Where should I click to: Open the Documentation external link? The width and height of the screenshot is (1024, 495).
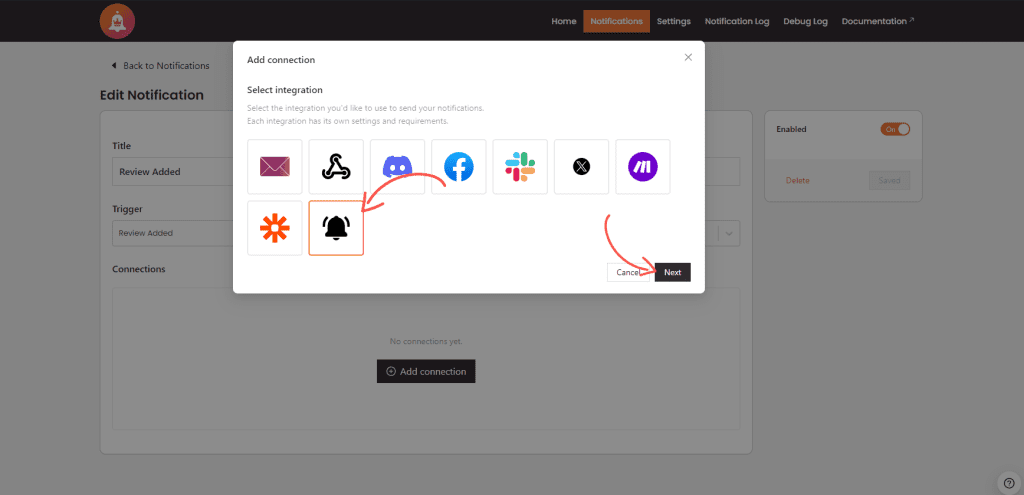(x=878, y=21)
